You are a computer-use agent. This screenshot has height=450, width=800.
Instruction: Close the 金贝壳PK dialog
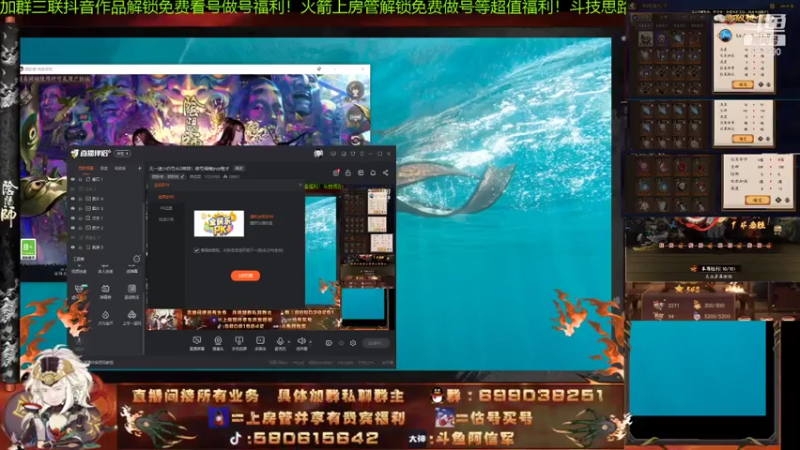point(300,185)
